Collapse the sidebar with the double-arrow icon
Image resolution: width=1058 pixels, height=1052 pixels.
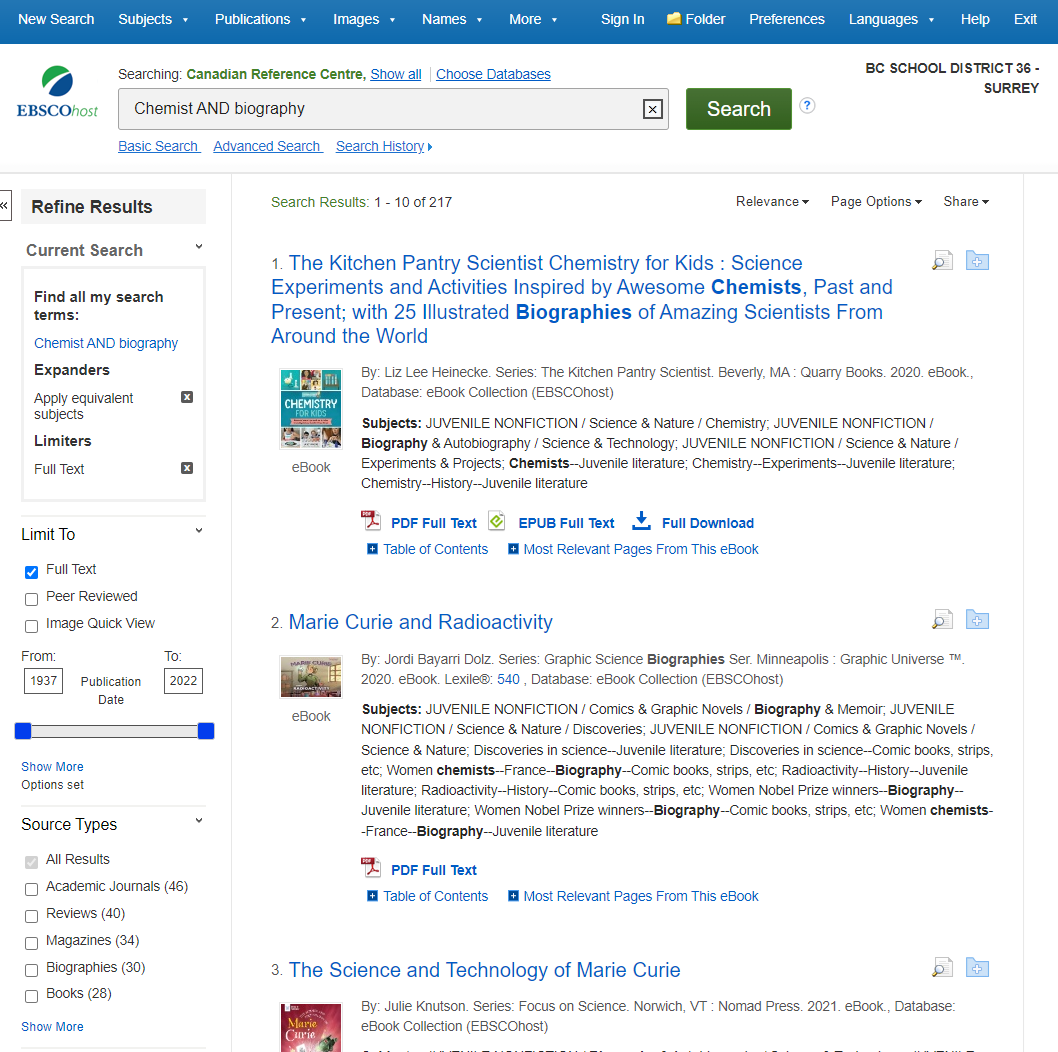(x=5, y=205)
